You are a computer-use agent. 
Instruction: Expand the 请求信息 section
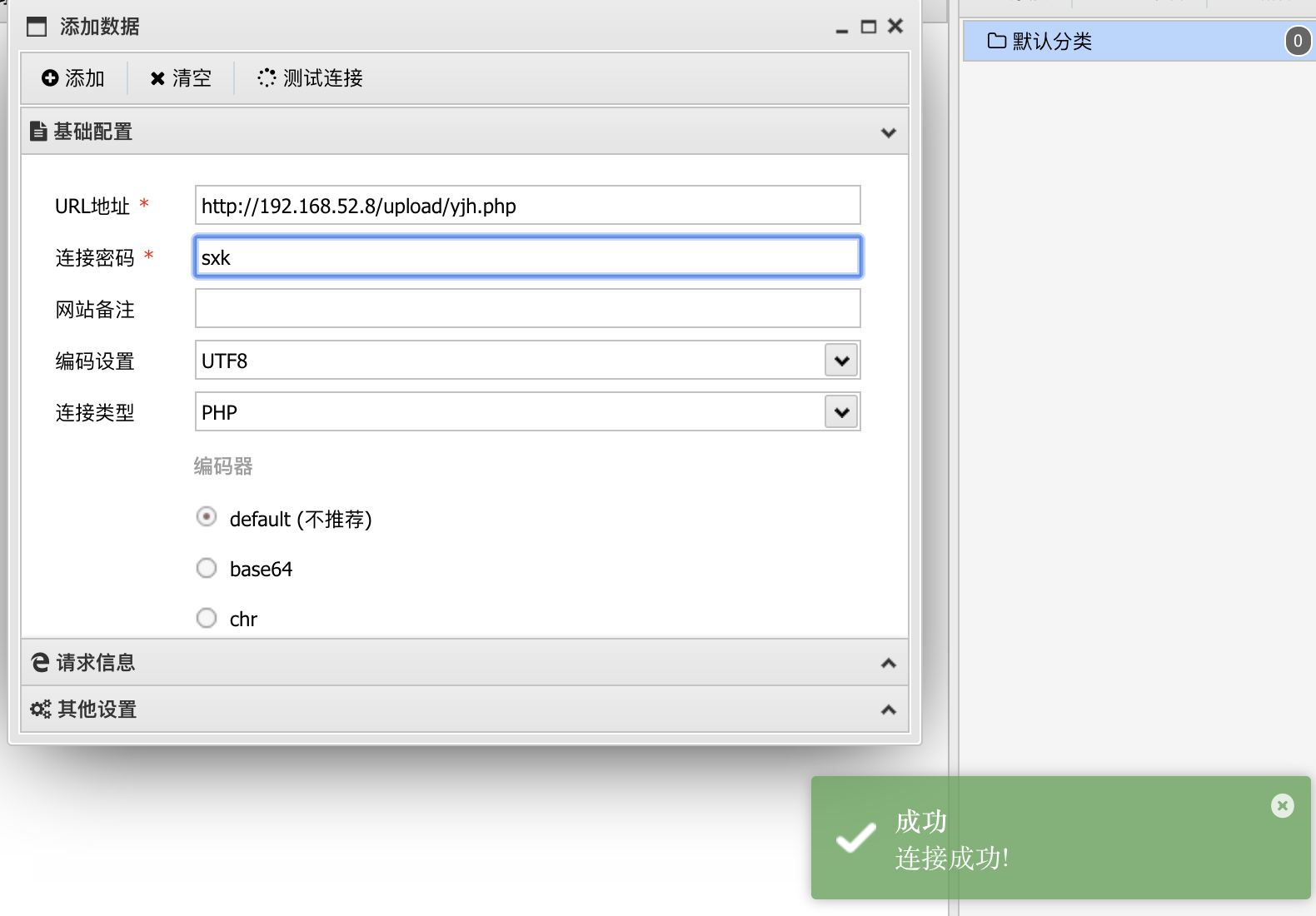tap(888, 663)
